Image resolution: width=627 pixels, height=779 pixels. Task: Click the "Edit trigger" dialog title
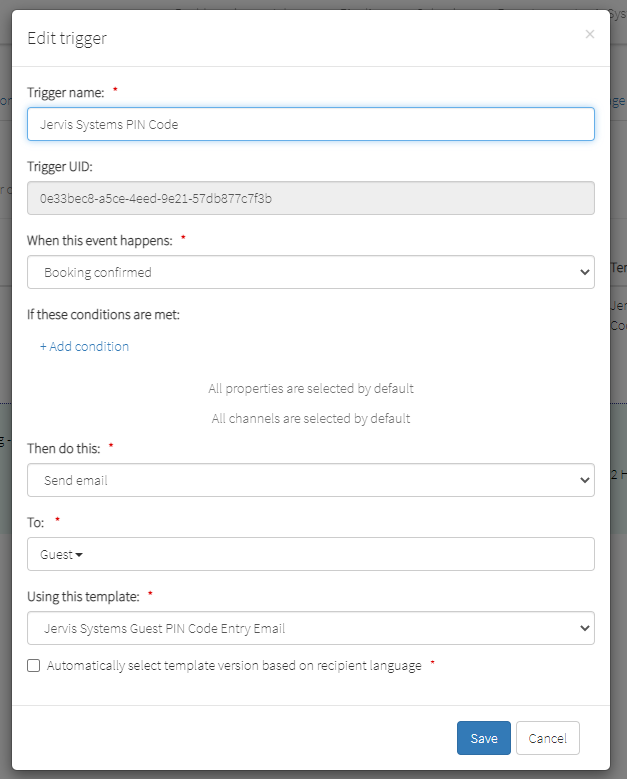point(67,39)
